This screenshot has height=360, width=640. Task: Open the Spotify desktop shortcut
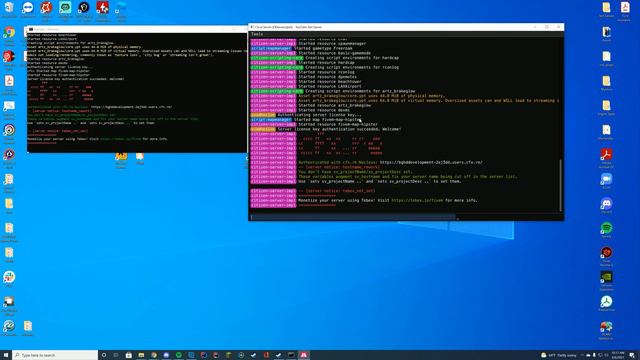tap(606, 228)
